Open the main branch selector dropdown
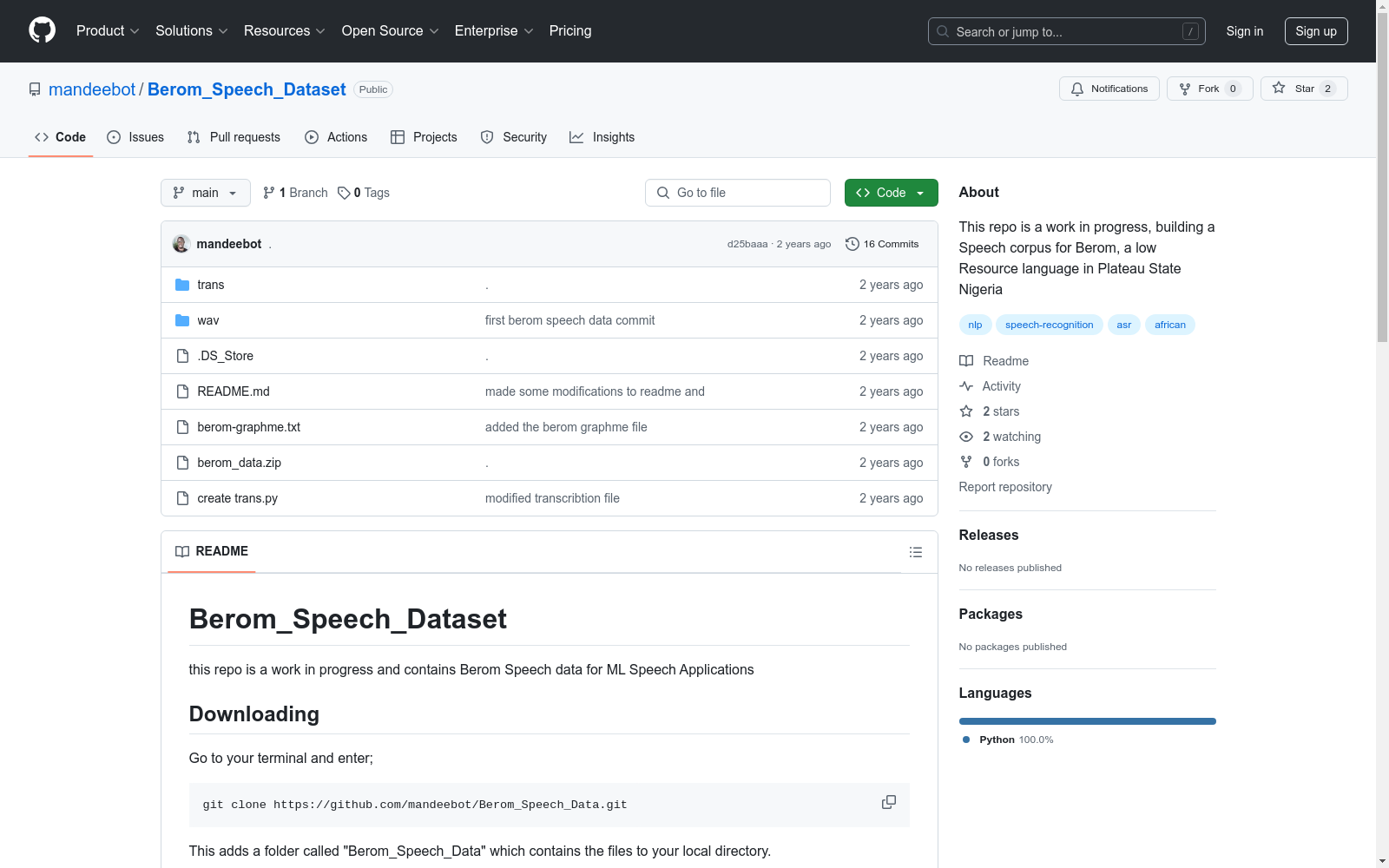The image size is (1389, 868). [206, 193]
